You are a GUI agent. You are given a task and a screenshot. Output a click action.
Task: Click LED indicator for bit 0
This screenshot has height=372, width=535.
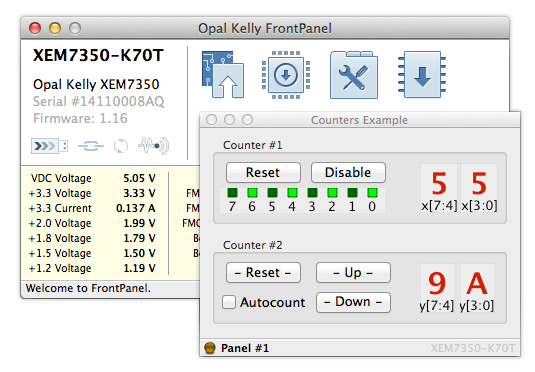click(372, 193)
